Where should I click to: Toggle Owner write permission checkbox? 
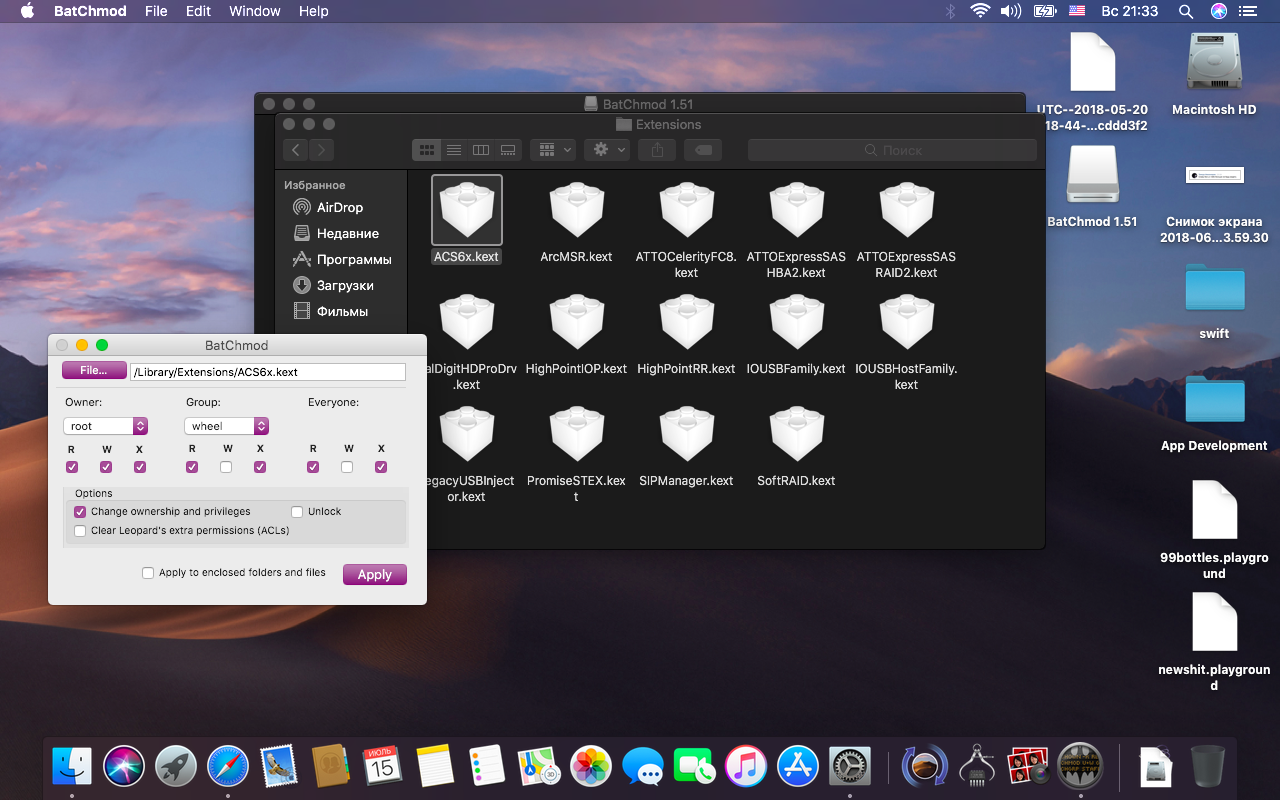[106, 467]
